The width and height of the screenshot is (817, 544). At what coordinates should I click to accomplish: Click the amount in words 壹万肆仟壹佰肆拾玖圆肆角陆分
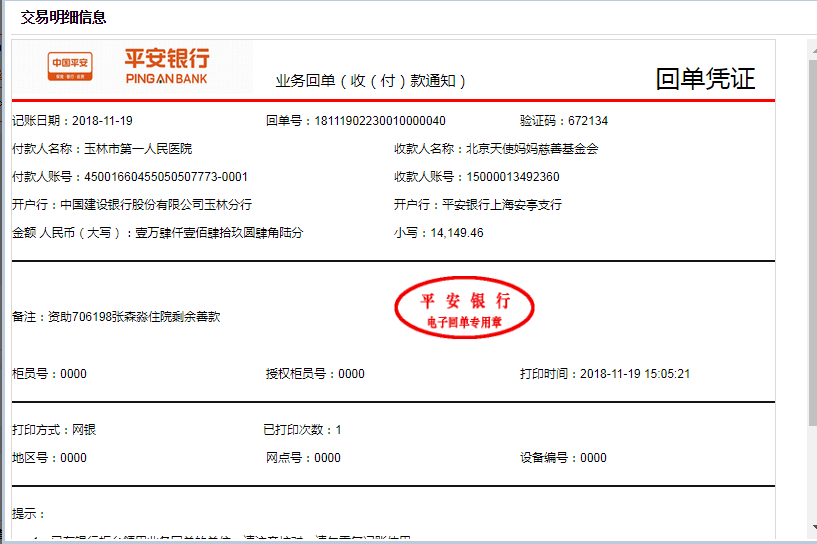tap(219, 233)
